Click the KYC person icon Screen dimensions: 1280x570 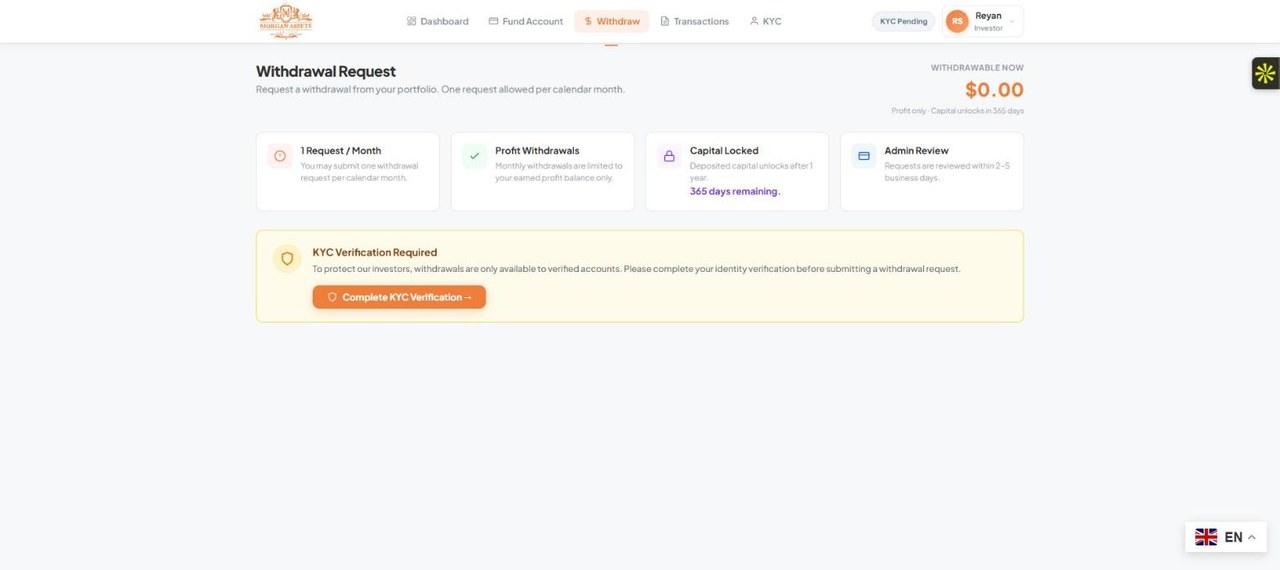754,21
